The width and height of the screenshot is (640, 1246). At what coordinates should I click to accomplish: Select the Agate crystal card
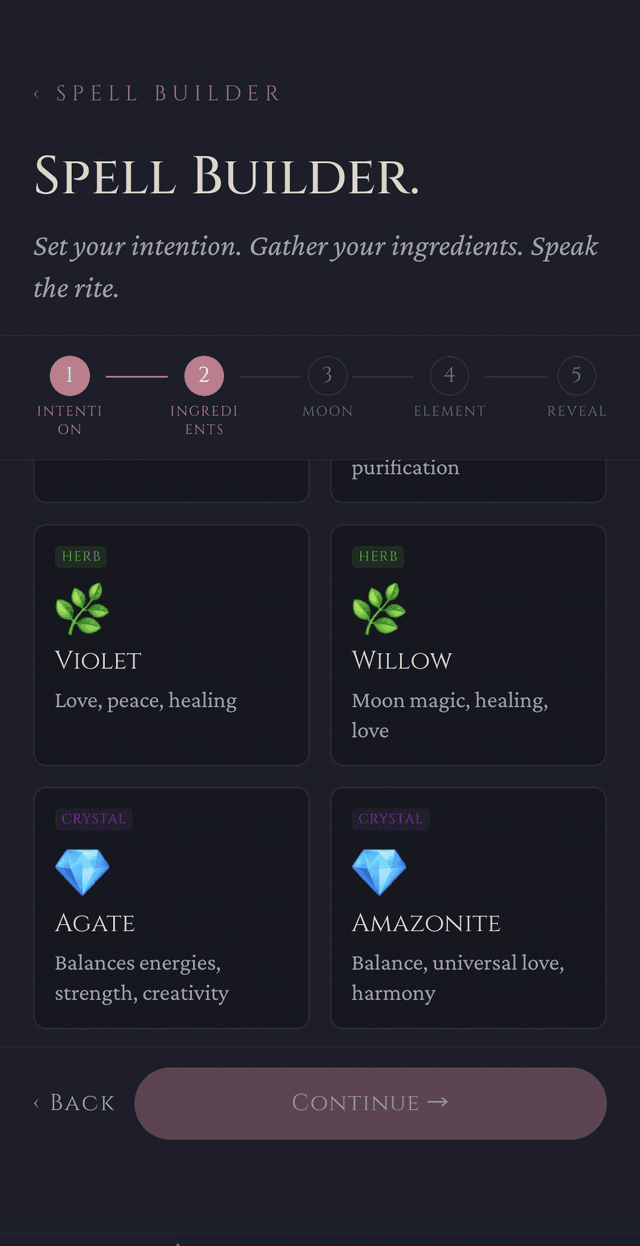click(x=171, y=907)
